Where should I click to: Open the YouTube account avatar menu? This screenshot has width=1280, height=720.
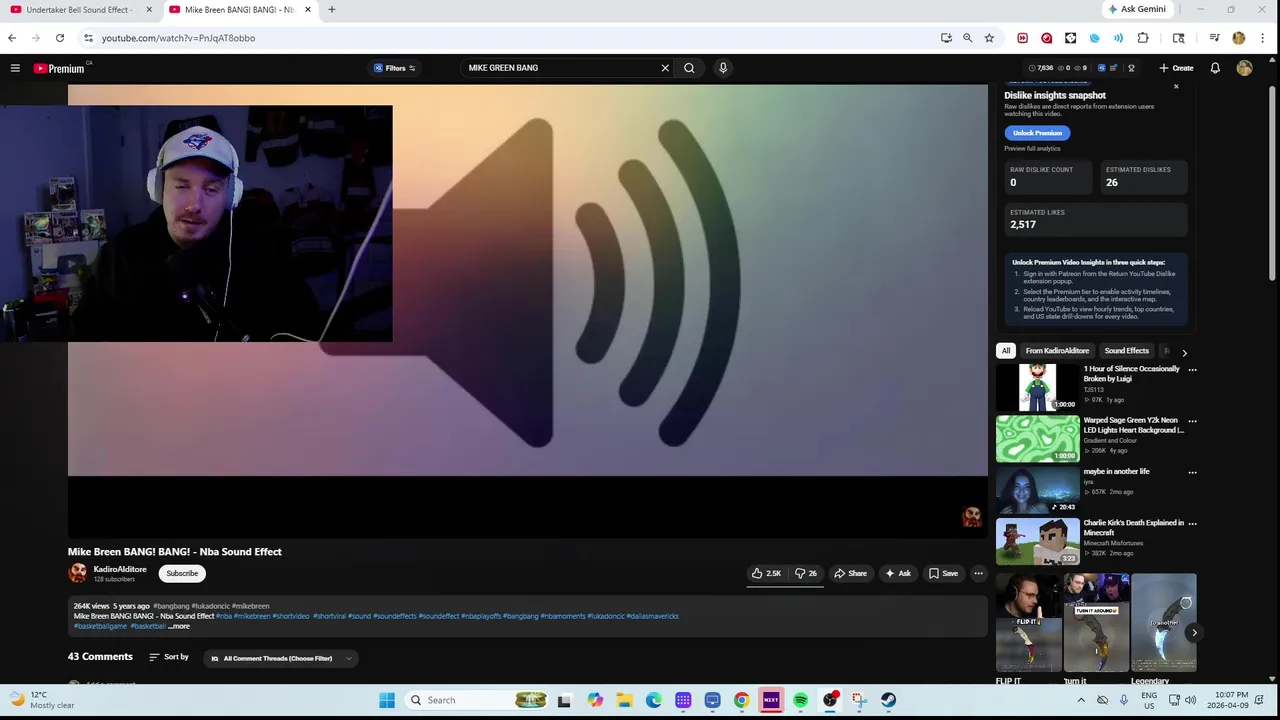click(1244, 68)
